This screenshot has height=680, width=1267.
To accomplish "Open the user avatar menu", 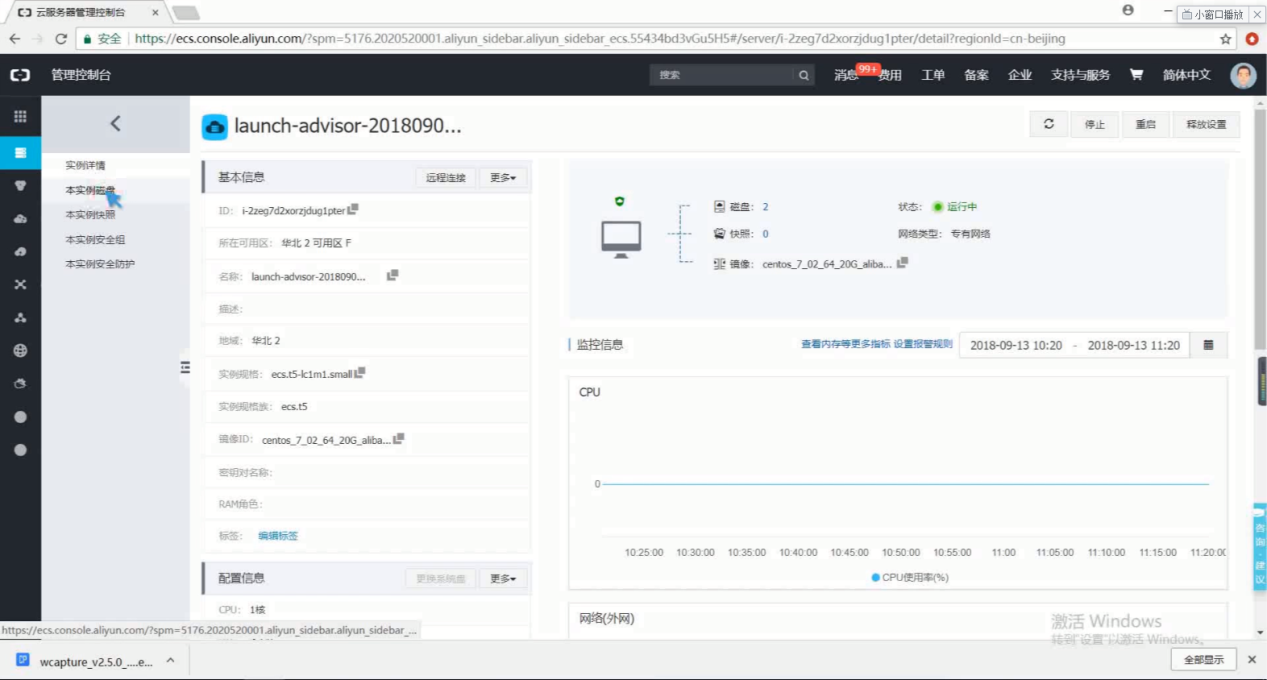I will pyautogui.click(x=1243, y=75).
